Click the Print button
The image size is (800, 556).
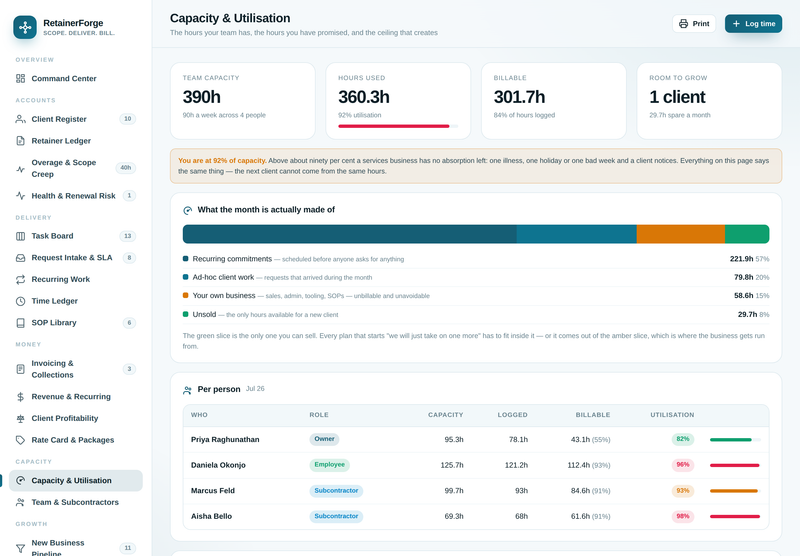click(x=694, y=24)
